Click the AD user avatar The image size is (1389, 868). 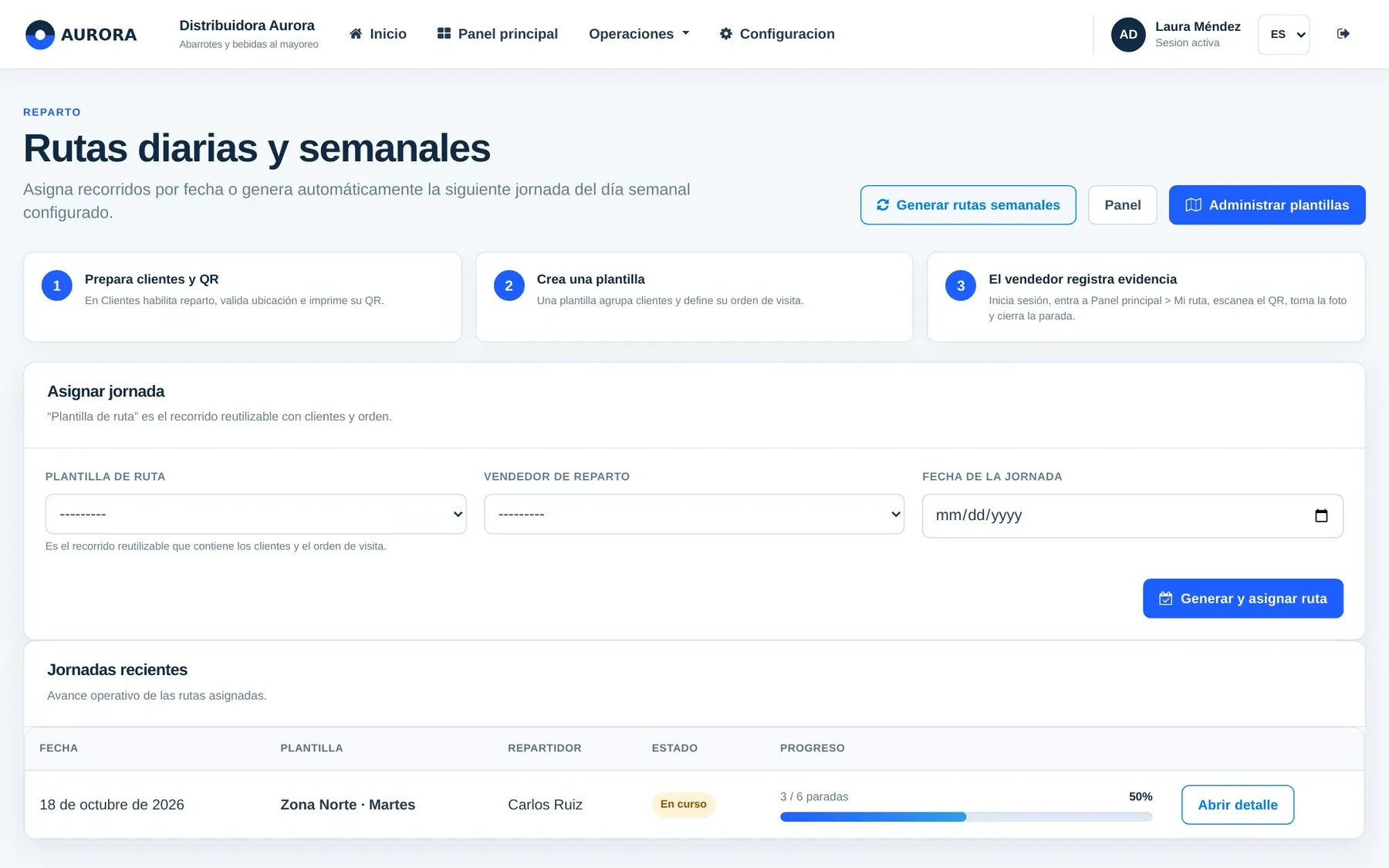[1128, 35]
